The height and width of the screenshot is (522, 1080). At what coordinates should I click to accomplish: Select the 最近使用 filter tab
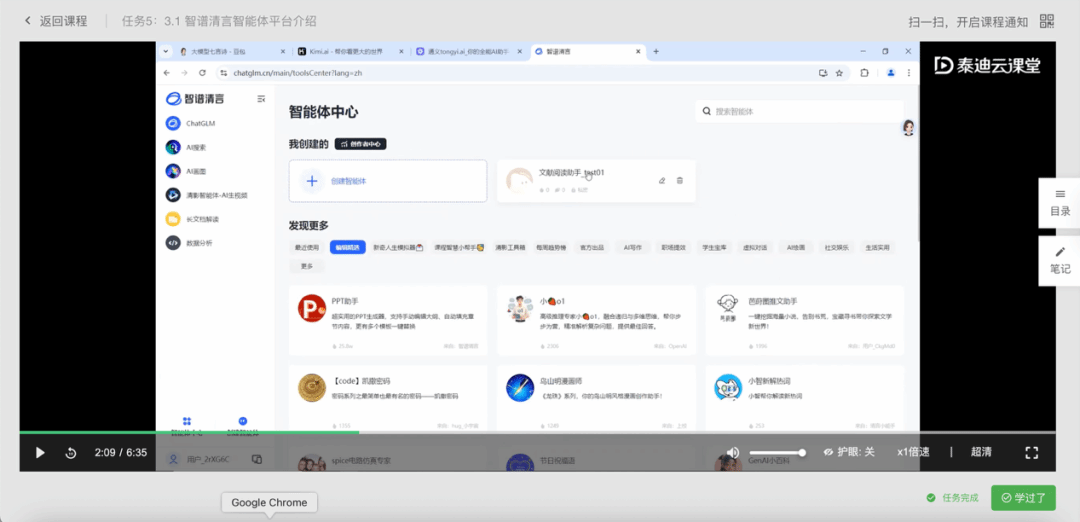pos(307,247)
